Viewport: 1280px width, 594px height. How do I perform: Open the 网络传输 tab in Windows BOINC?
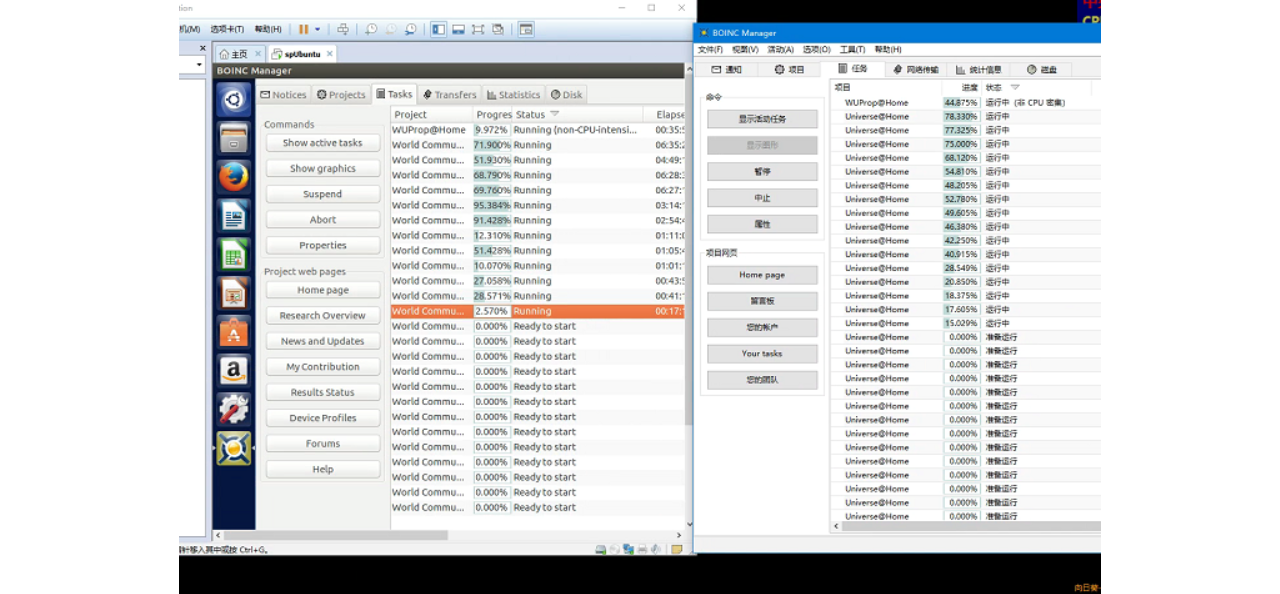tap(915, 70)
